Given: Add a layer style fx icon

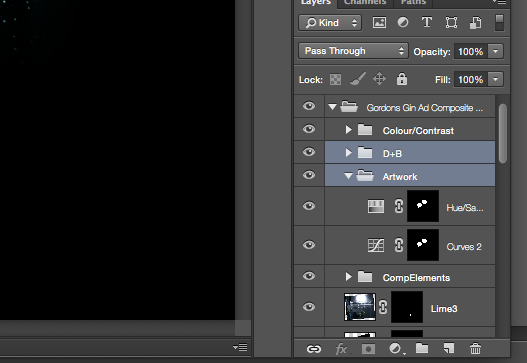Looking at the screenshot, I should [x=342, y=349].
